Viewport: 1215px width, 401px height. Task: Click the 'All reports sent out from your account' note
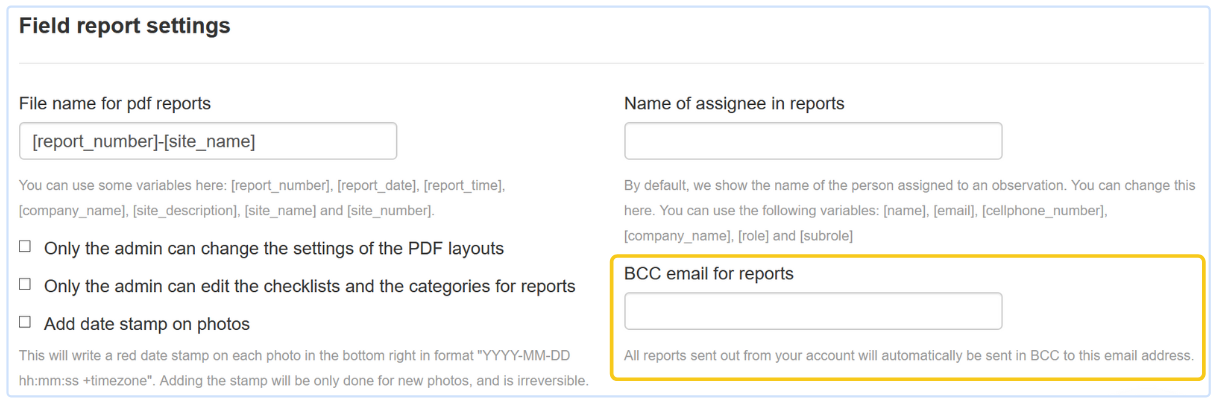(x=908, y=355)
